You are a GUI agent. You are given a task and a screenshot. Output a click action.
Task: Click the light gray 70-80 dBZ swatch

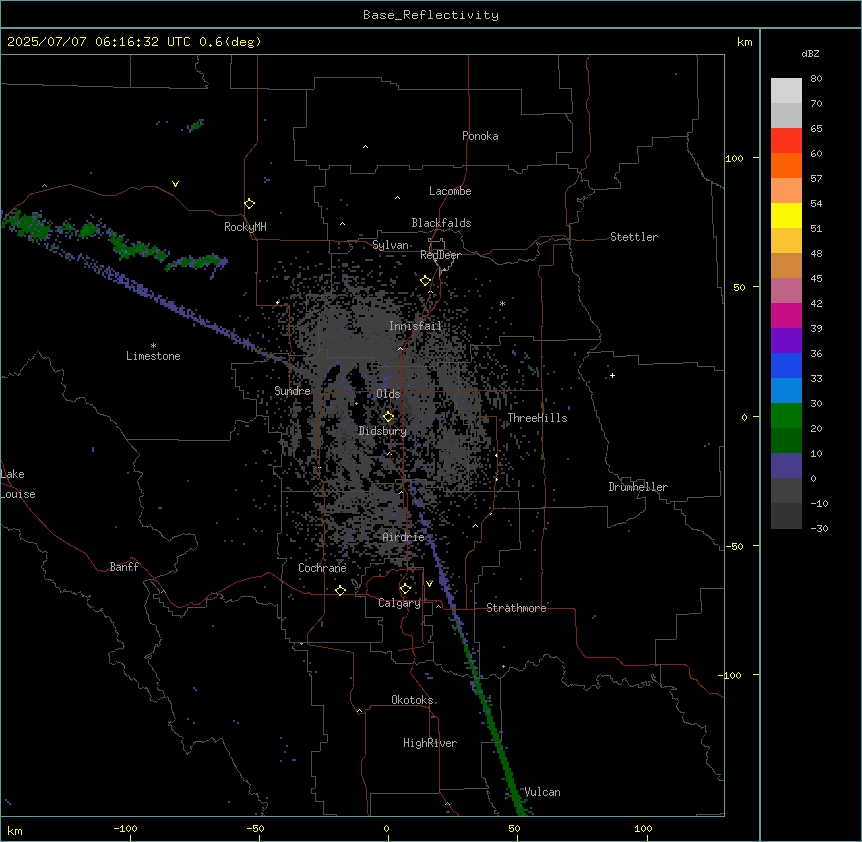point(786,91)
